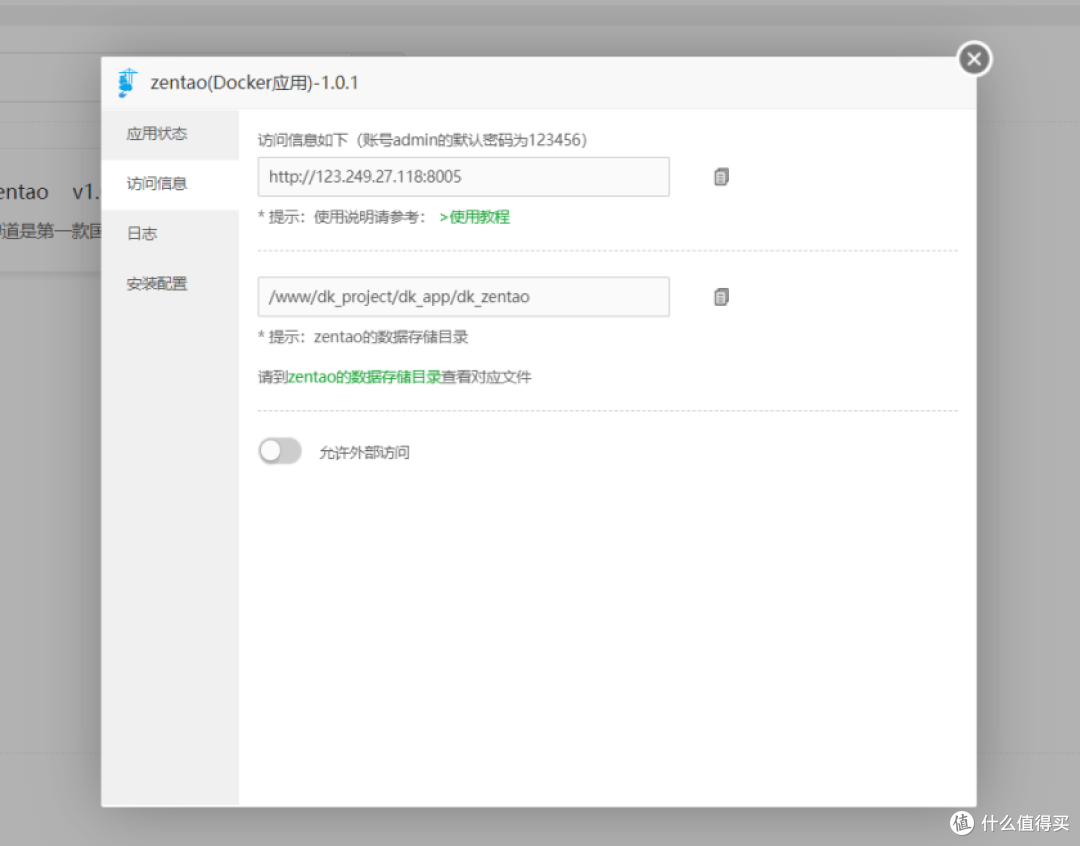Click the 提示：zentao的数据存储目录 hint text
This screenshot has width=1080, height=846.
[x=363, y=337]
